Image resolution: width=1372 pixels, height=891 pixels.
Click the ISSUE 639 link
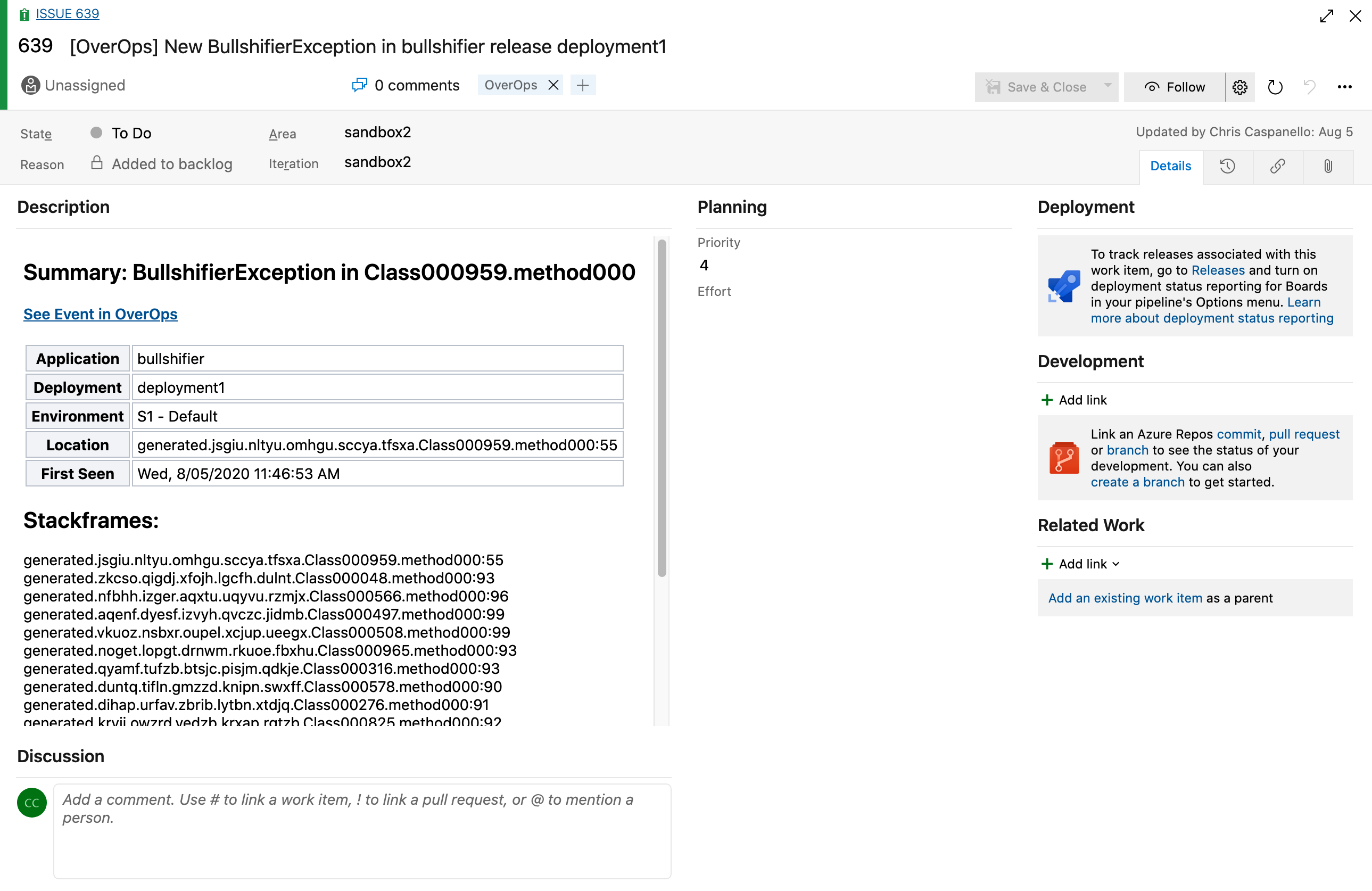click(68, 13)
